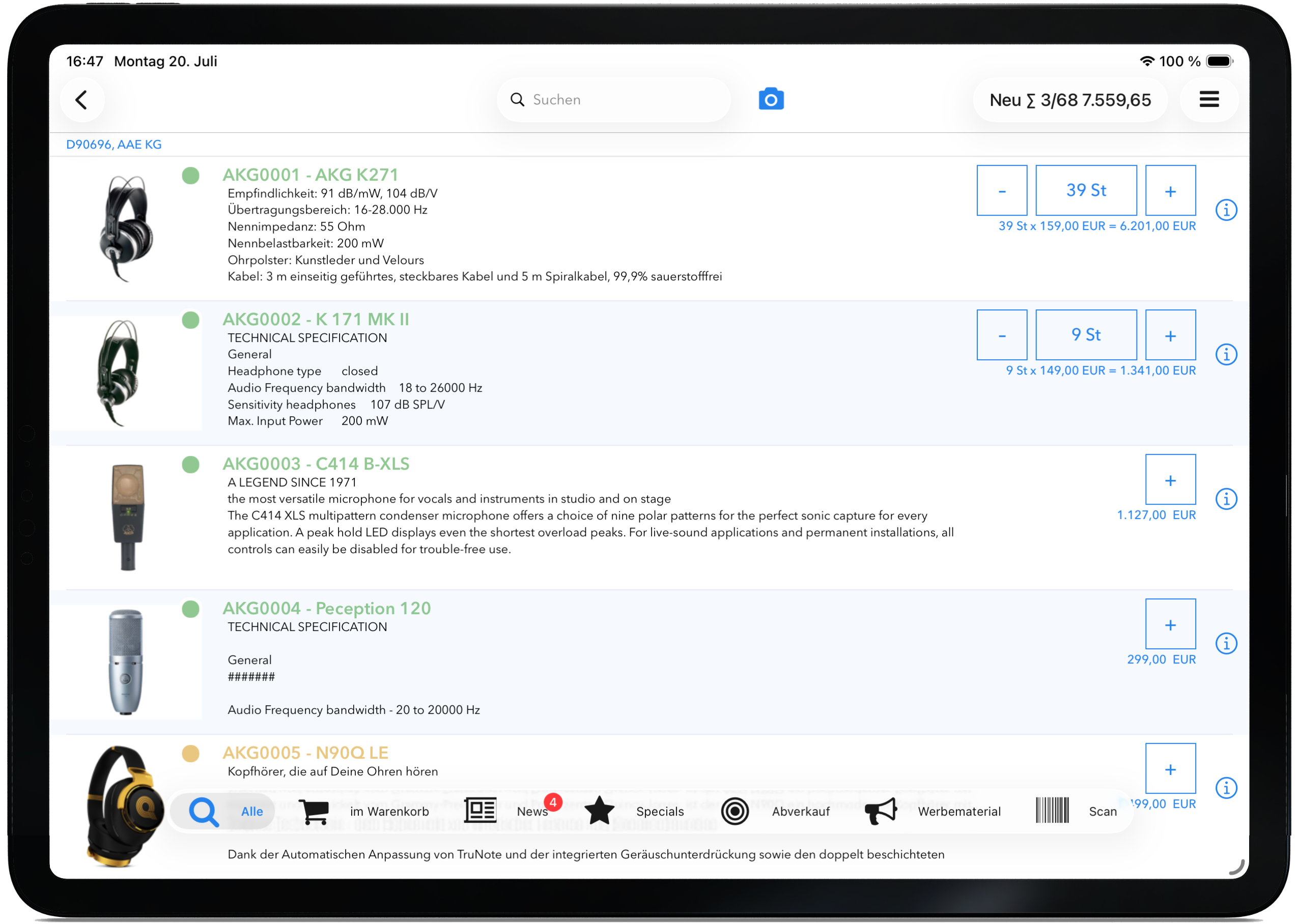Increase quantity of K 171 MK II
This screenshot has width=1298, height=924.
[x=1170, y=335]
